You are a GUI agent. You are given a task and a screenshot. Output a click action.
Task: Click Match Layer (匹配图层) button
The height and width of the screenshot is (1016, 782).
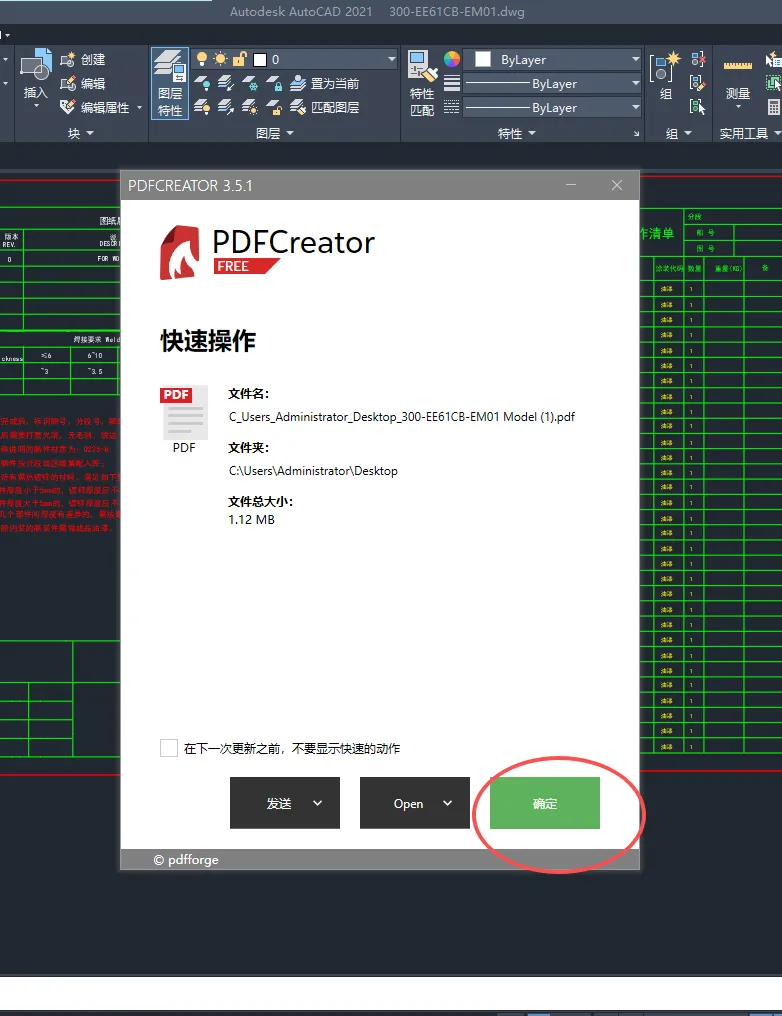[x=325, y=107]
